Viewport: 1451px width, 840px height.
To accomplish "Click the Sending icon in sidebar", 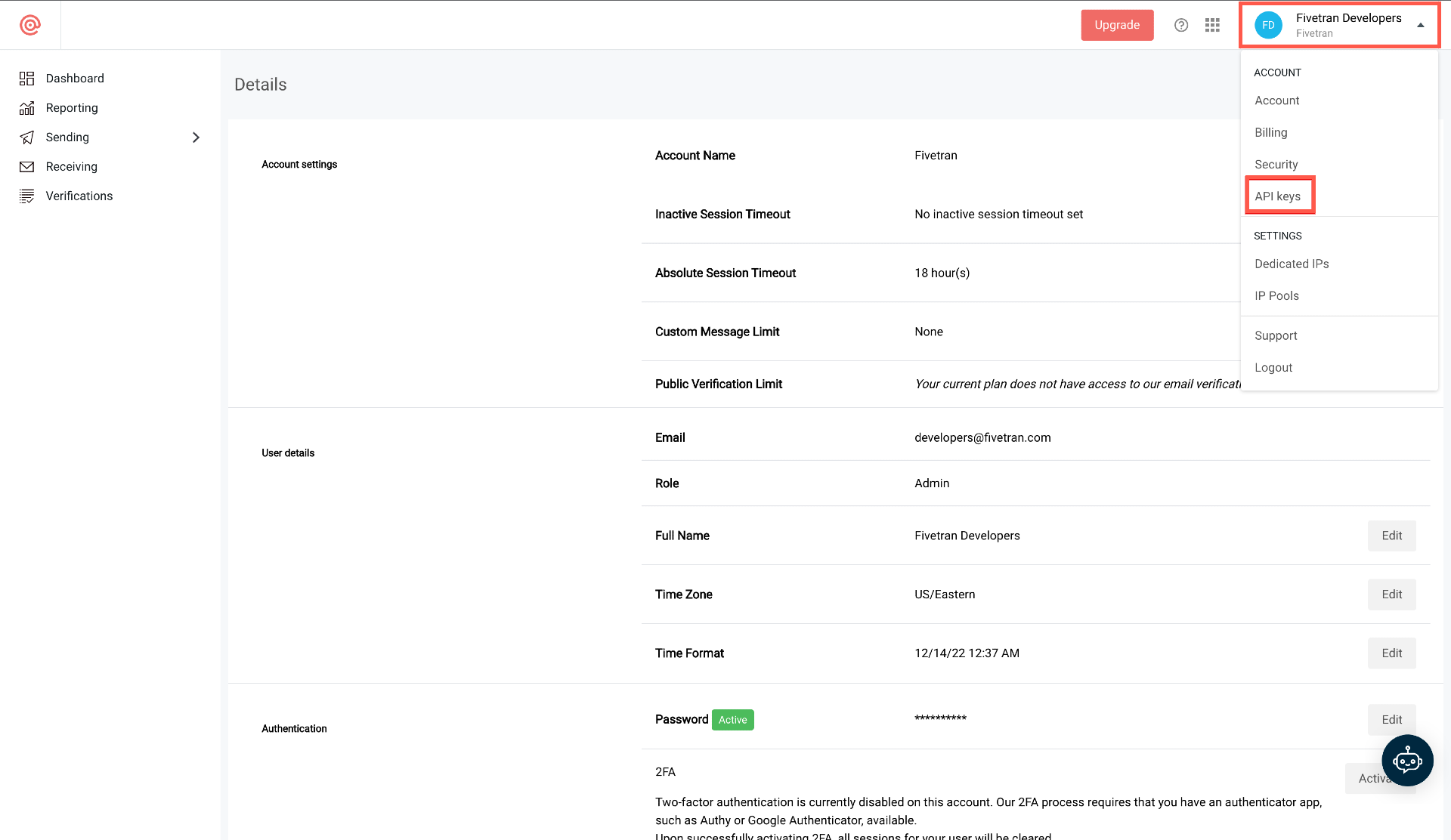I will click(27, 137).
